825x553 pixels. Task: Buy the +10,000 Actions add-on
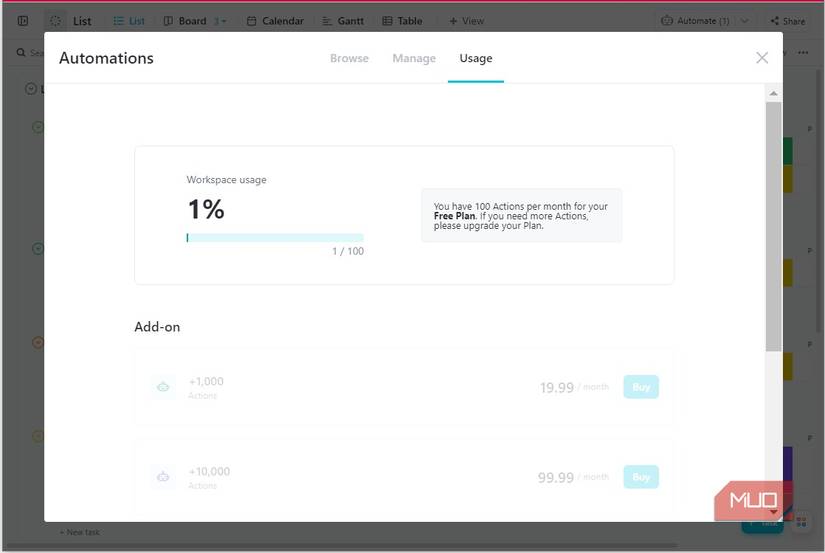point(640,477)
